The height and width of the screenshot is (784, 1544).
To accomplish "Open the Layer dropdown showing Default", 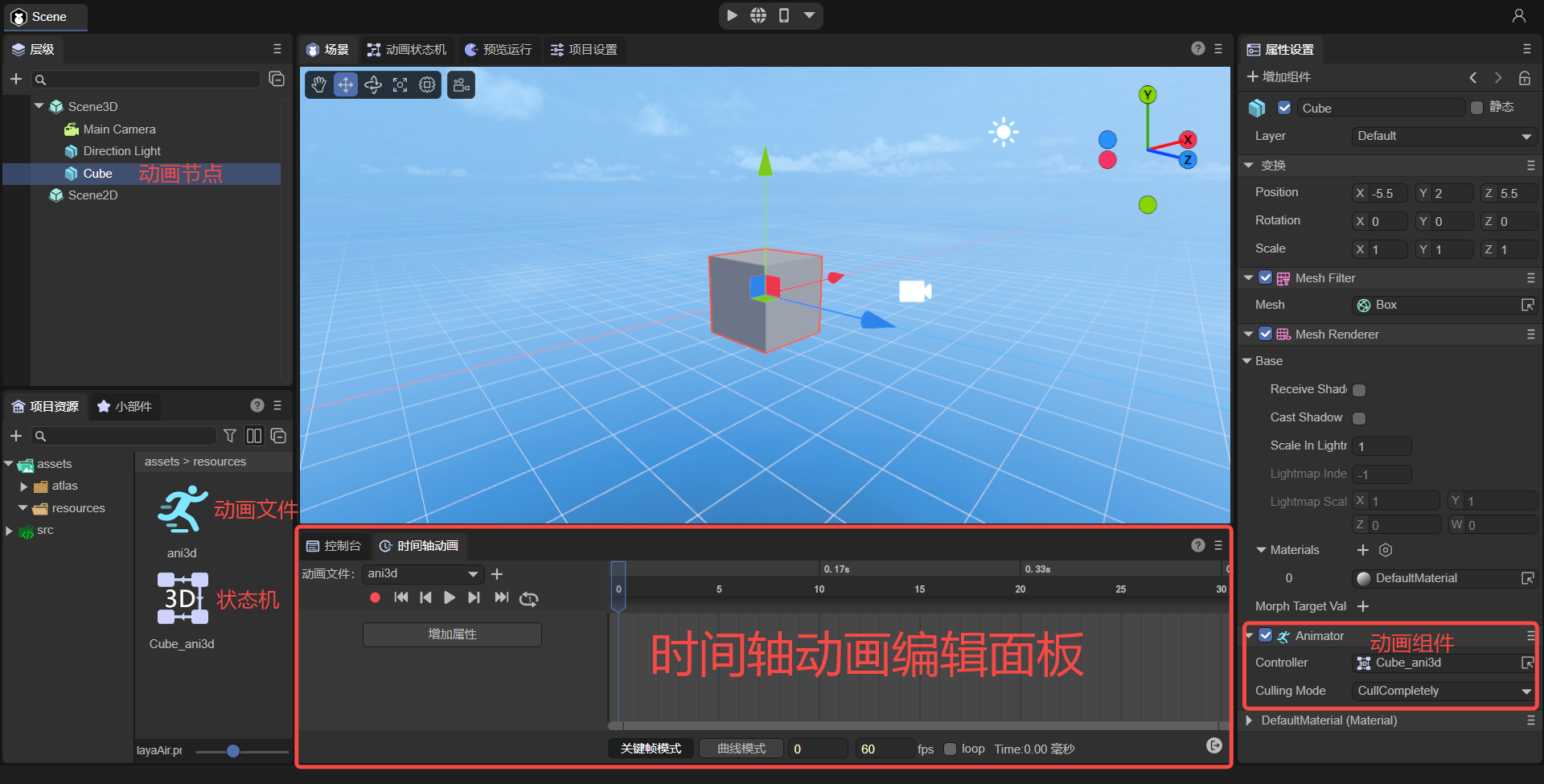I will point(1443,136).
